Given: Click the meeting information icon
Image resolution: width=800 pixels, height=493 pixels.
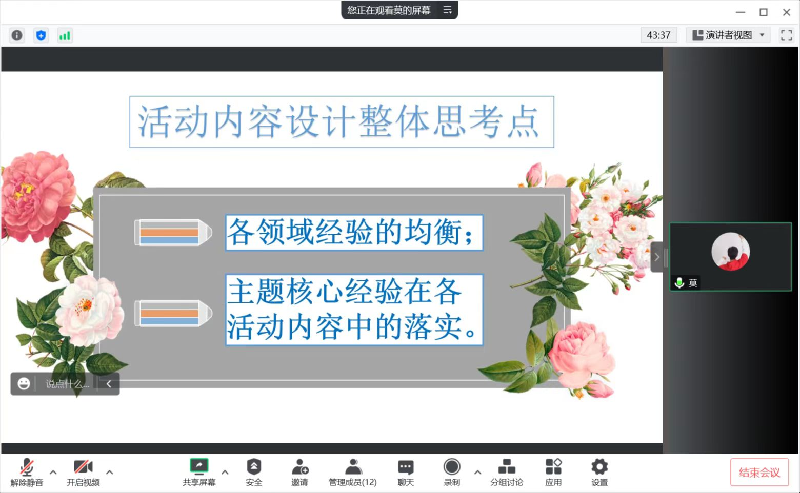Looking at the screenshot, I should 17,35.
